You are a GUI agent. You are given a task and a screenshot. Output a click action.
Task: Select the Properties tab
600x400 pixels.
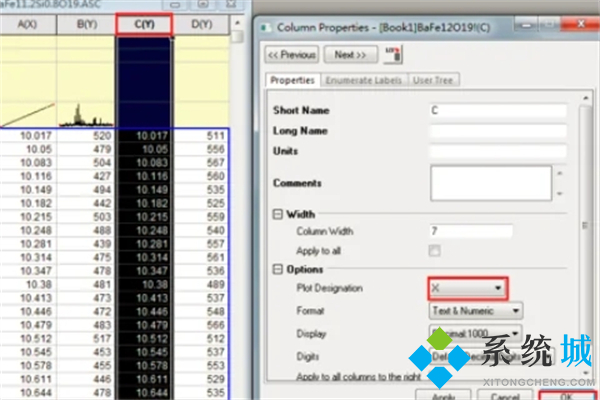pos(293,79)
